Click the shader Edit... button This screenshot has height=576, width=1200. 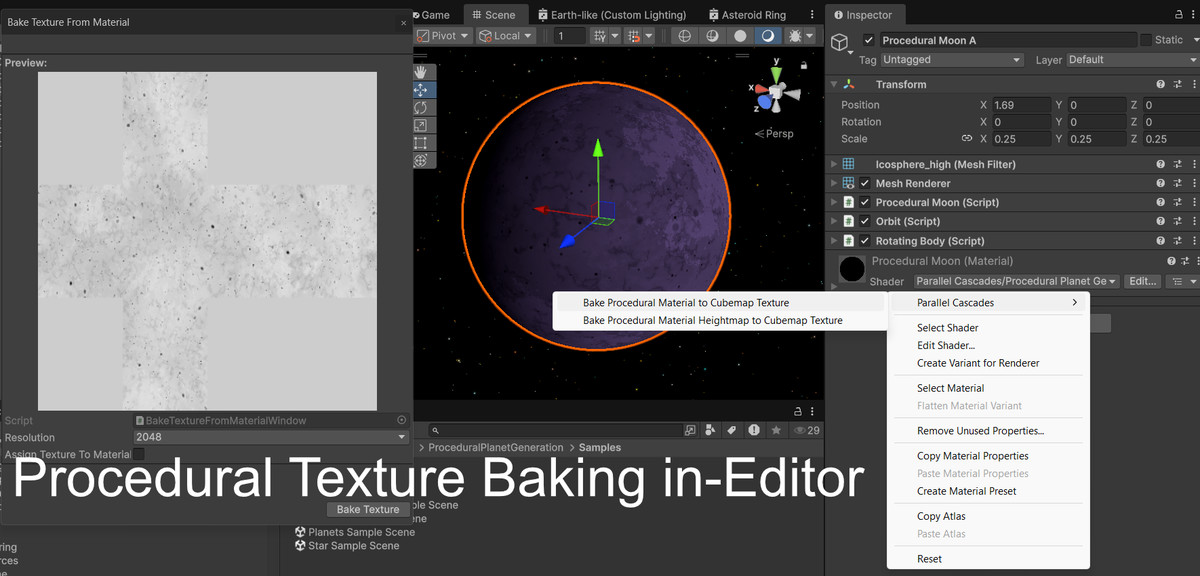point(1142,282)
